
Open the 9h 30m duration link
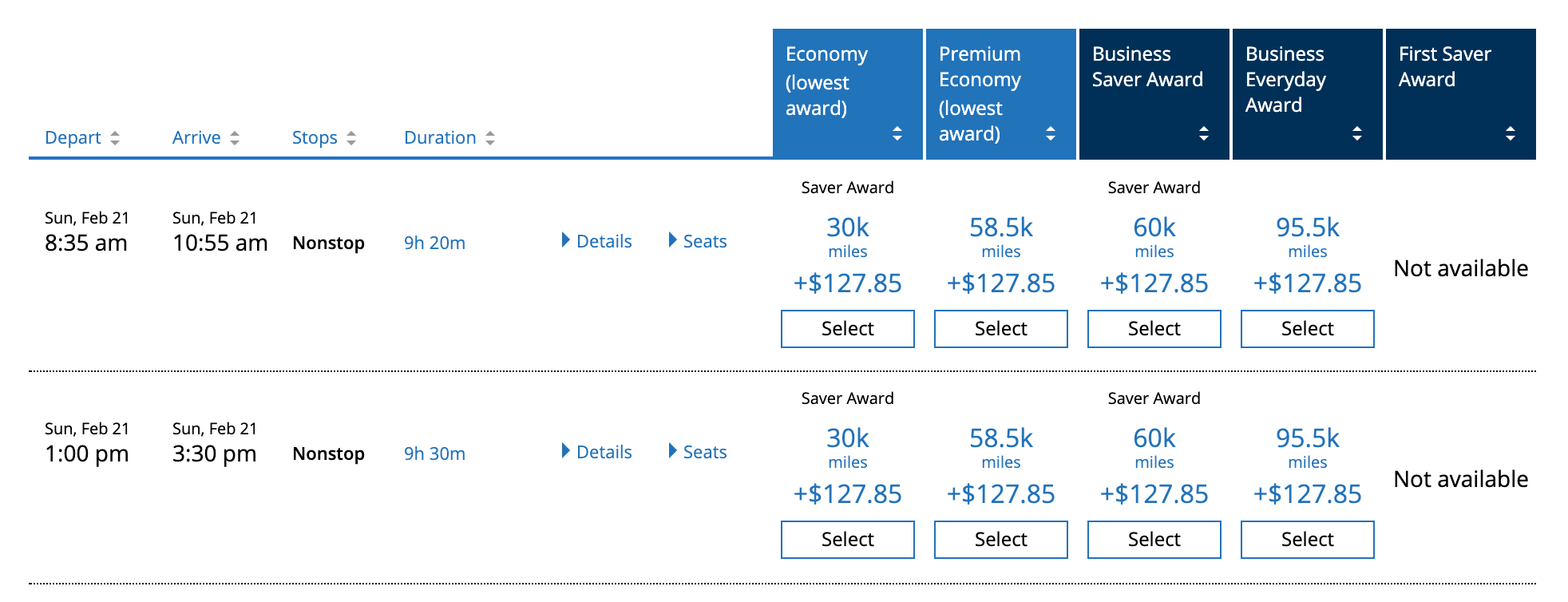coord(434,453)
